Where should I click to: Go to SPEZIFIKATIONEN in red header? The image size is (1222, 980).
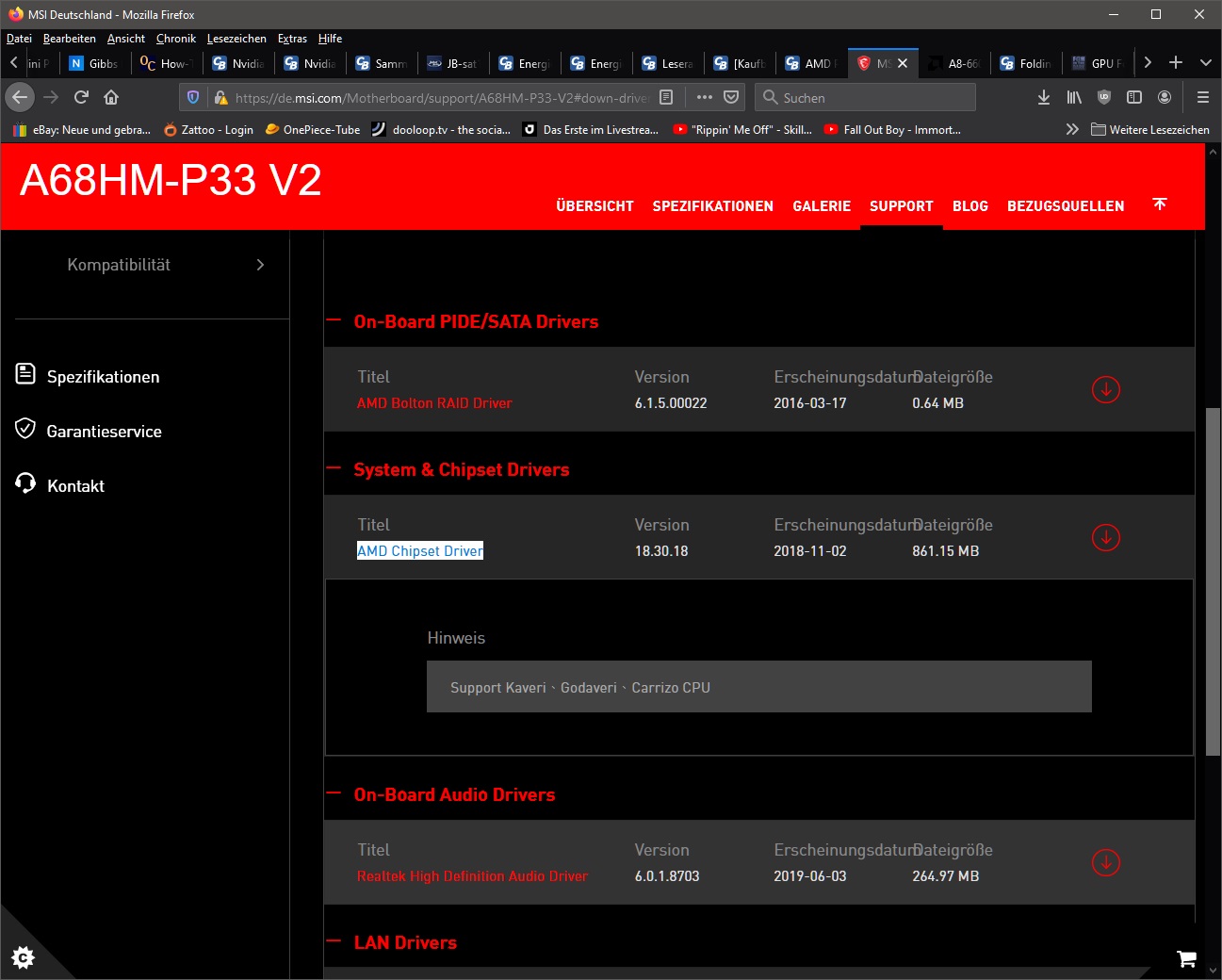pos(712,205)
